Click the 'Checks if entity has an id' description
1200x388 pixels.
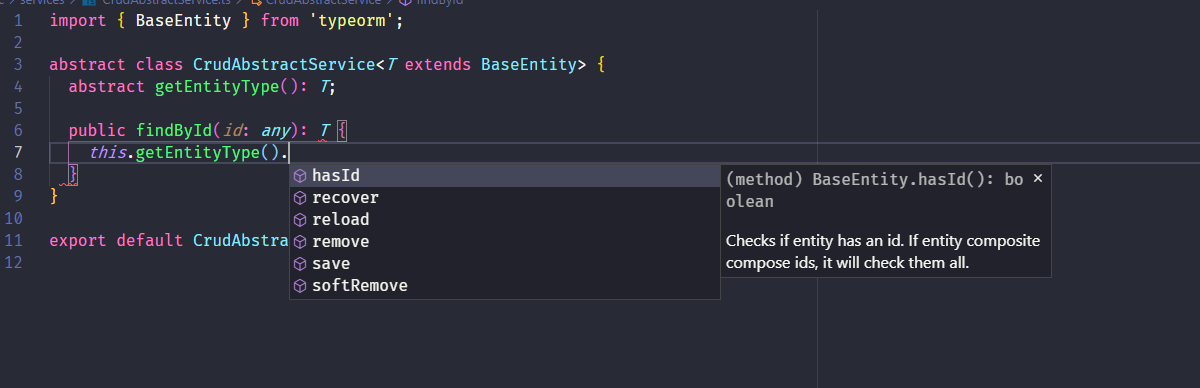(883, 252)
